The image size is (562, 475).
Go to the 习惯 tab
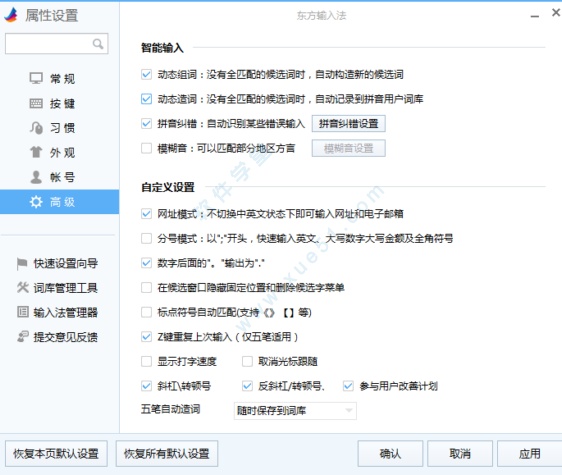59,128
